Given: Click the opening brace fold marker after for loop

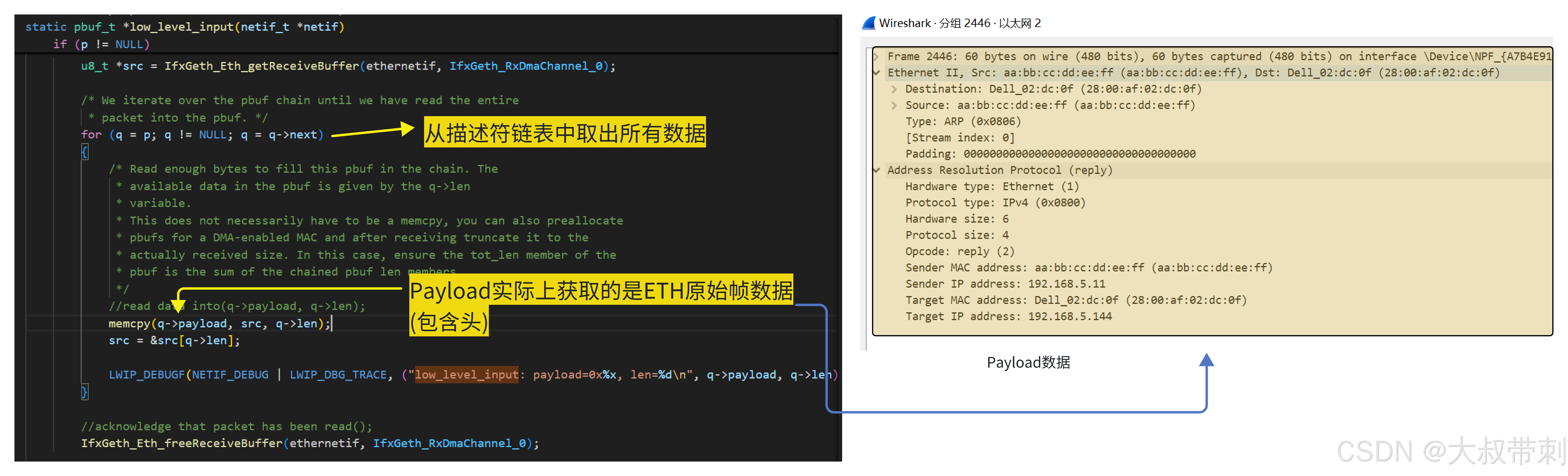Looking at the screenshot, I should pyautogui.click(x=85, y=152).
